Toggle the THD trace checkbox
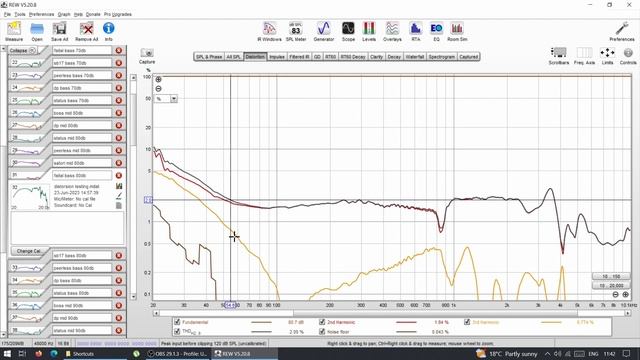Screen dimensions: 640x360 177,332
